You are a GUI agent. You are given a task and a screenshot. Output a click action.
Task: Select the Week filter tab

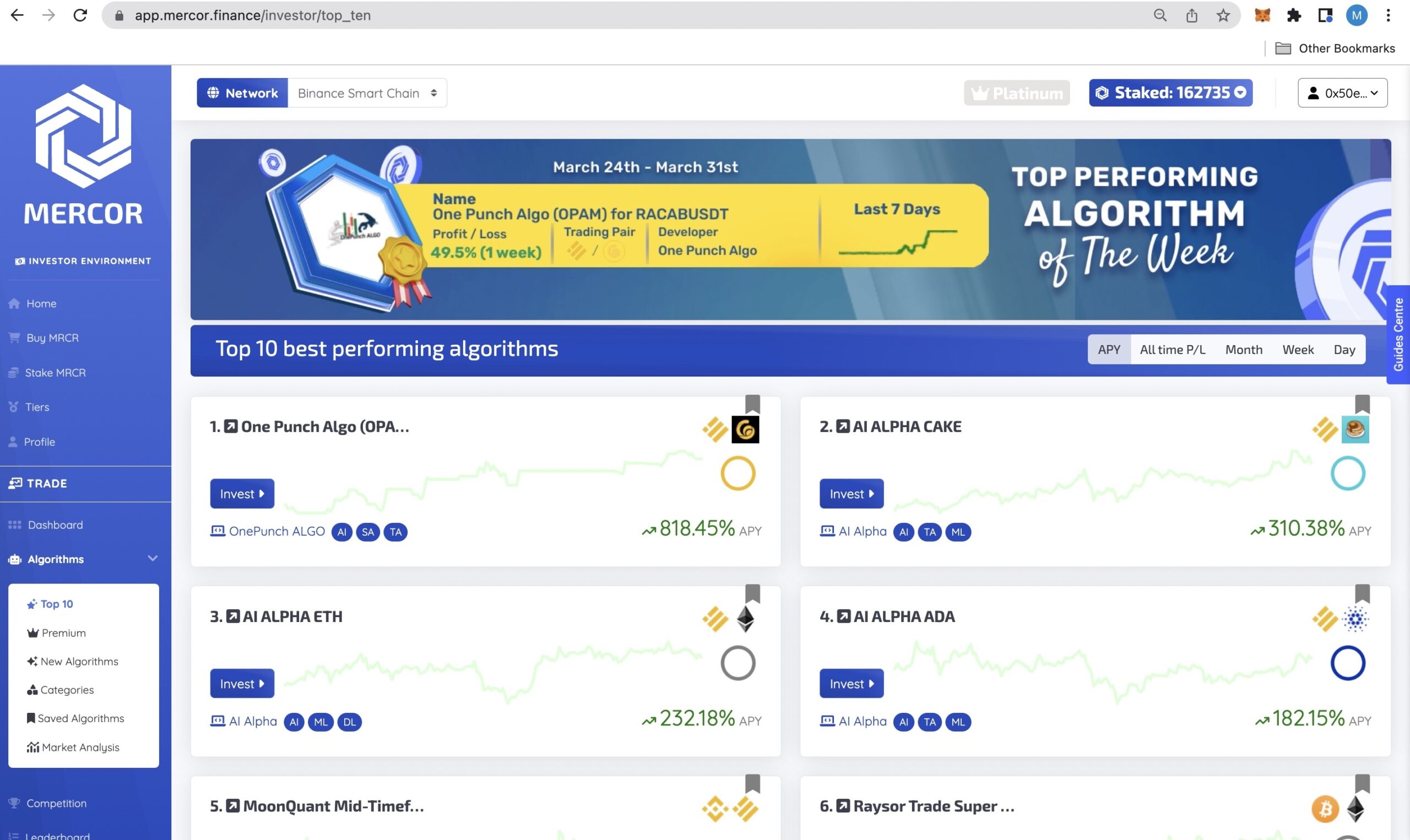[1298, 349]
